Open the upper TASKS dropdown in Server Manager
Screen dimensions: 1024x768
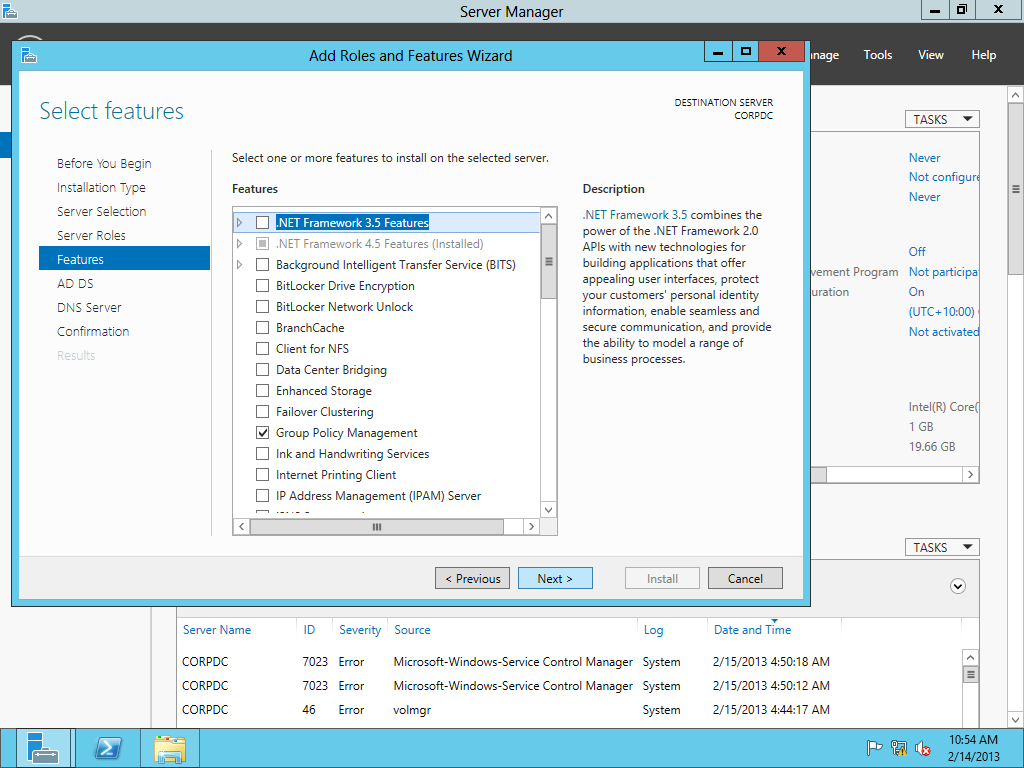coord(942,119)
